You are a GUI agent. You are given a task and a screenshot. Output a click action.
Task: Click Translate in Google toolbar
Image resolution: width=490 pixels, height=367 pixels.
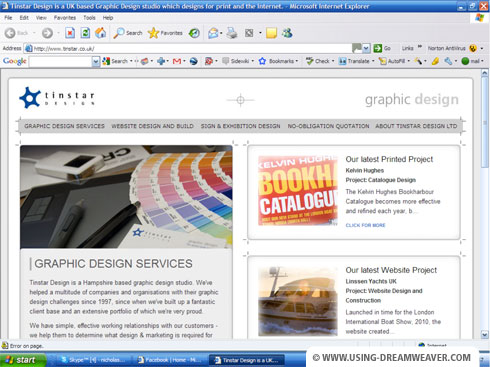click(x=354, y=61)
